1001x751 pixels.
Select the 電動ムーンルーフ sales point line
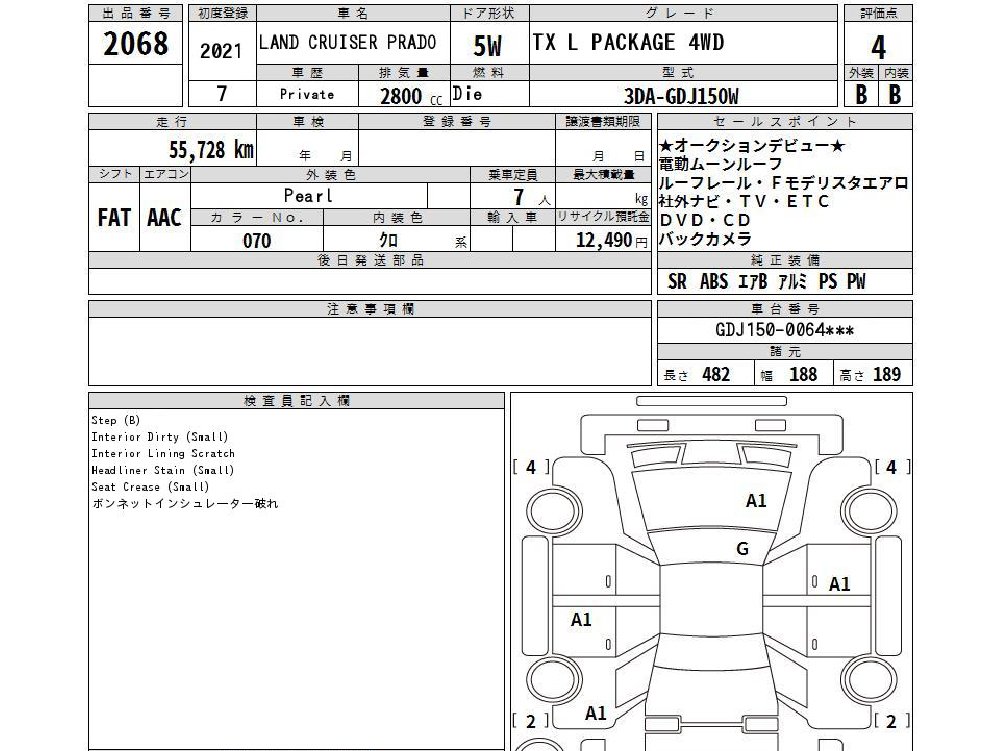(720, 164)
